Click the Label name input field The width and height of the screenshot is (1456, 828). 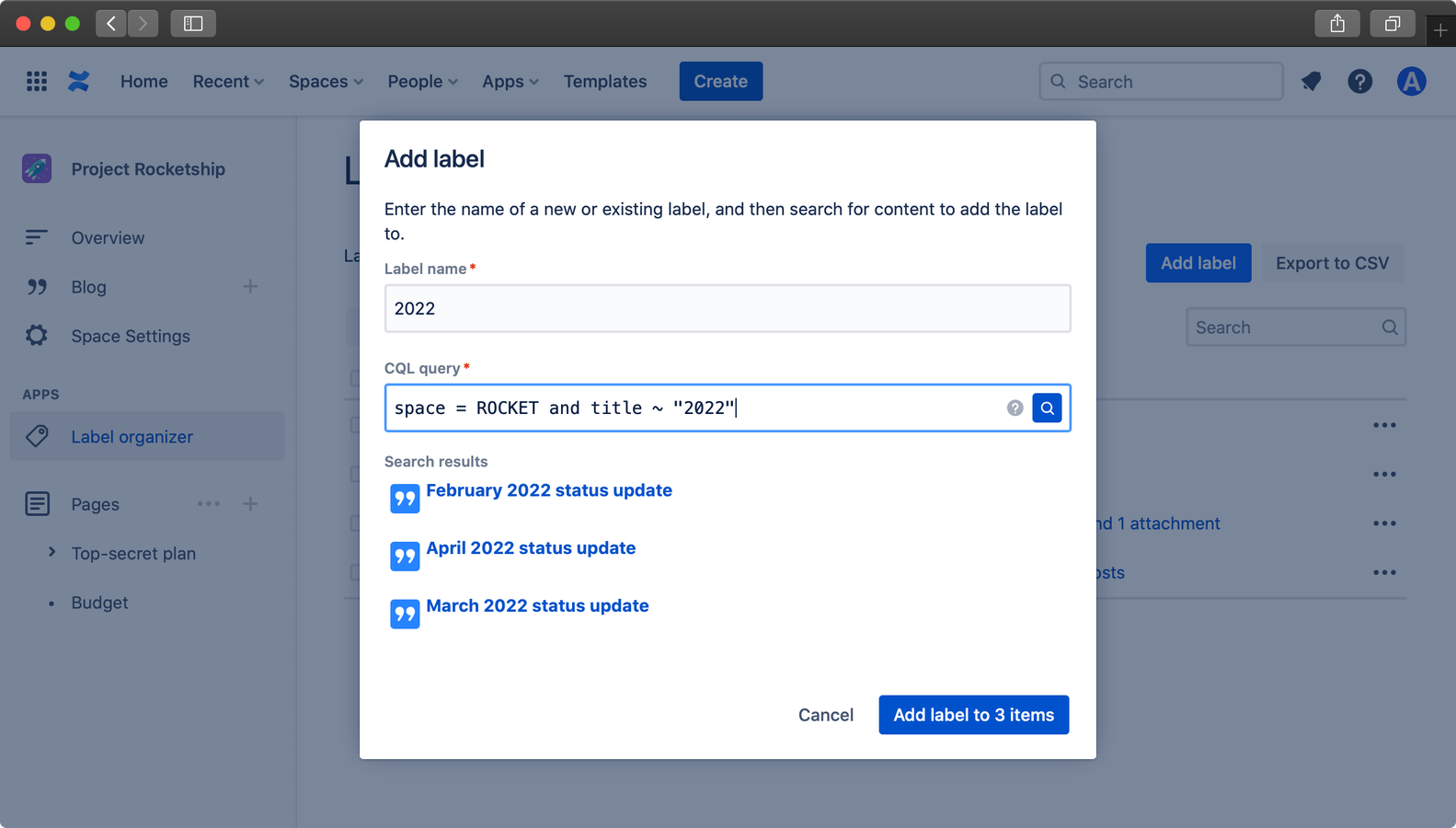[728, 308]
